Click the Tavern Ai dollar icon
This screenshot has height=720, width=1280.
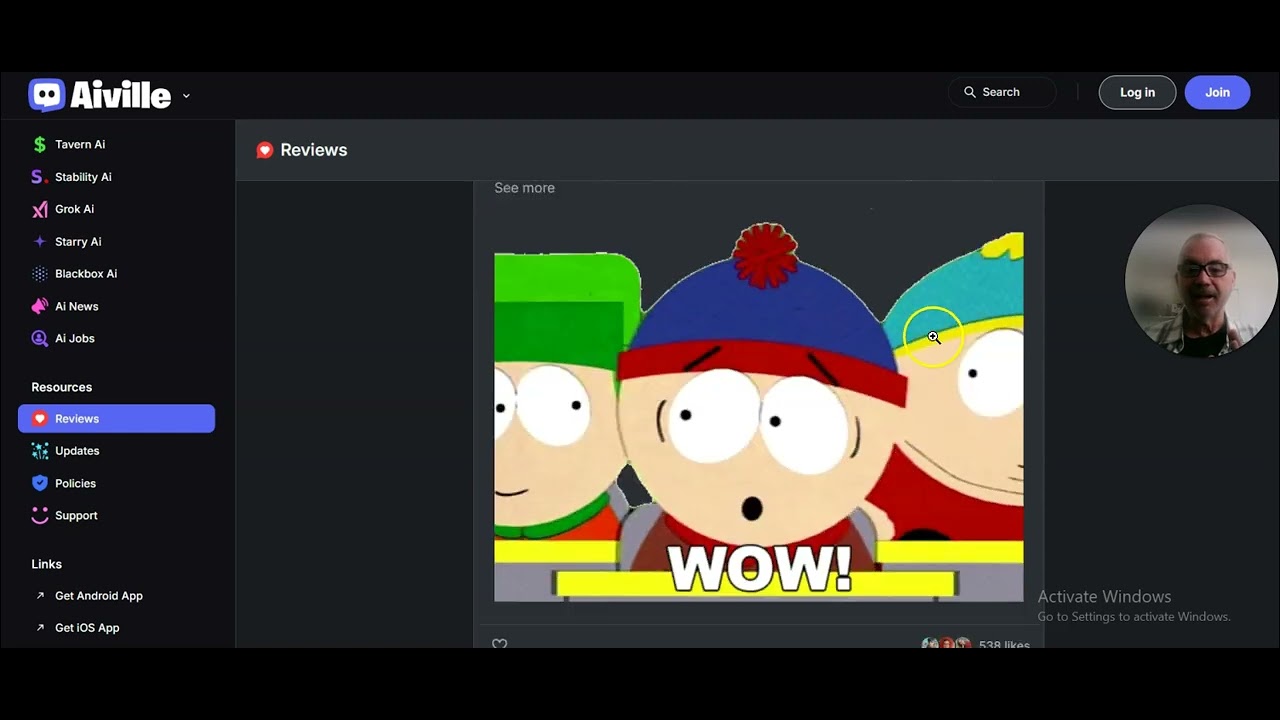coord(40,144)
